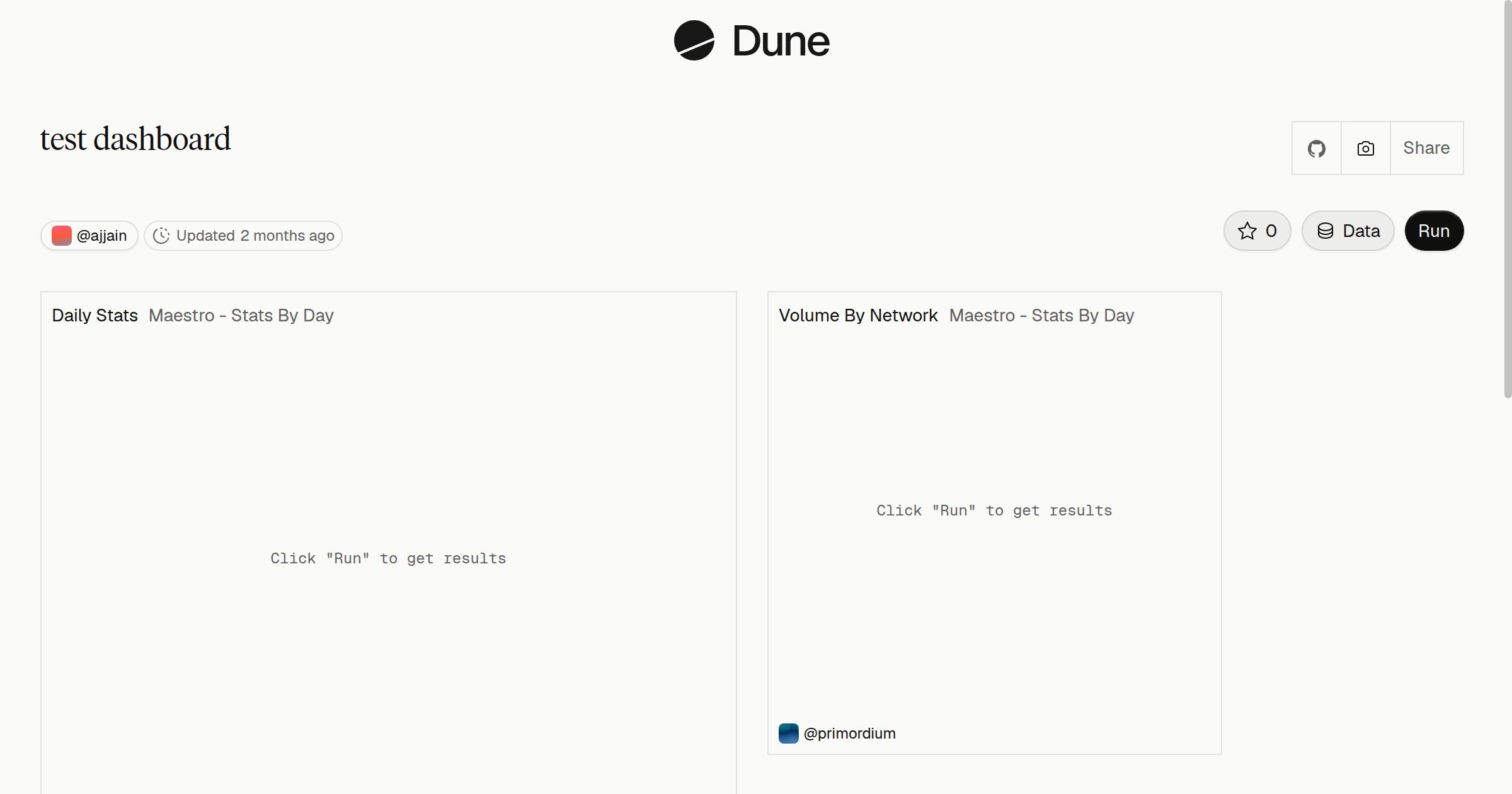
Task: Click the Share button
Action: [x=1427, y=148]
